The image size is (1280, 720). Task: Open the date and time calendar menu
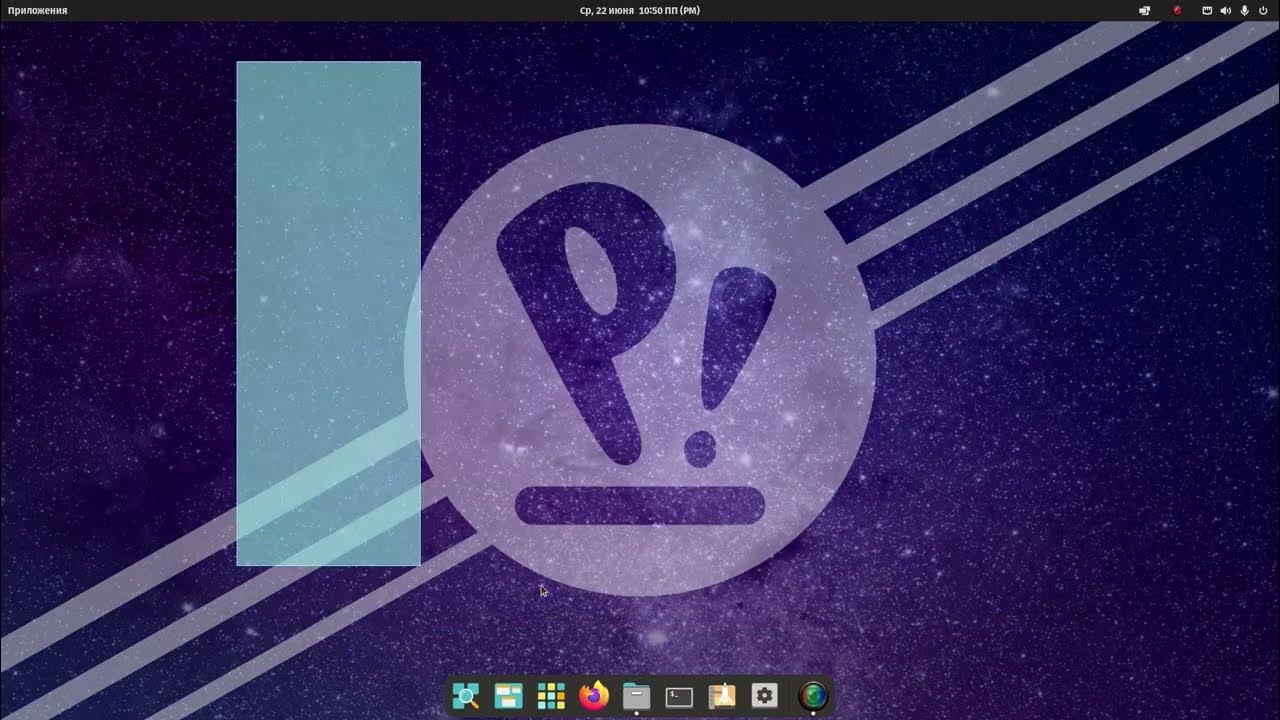(640, 10)
